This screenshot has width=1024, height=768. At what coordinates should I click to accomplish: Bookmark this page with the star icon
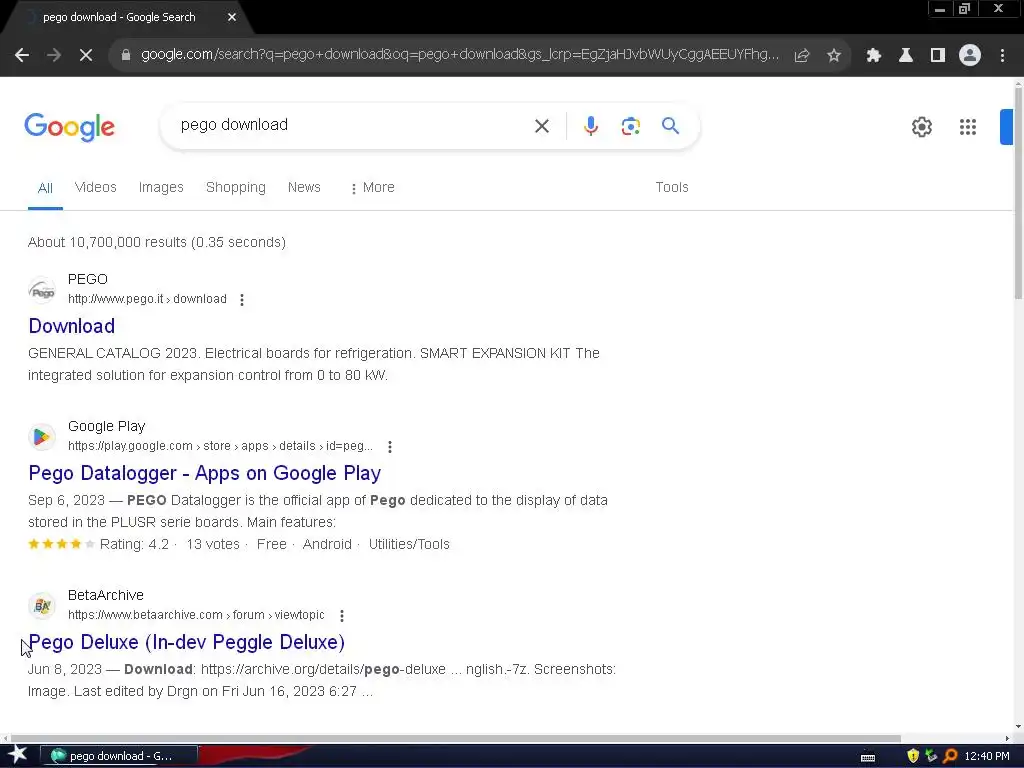(834, 56)
